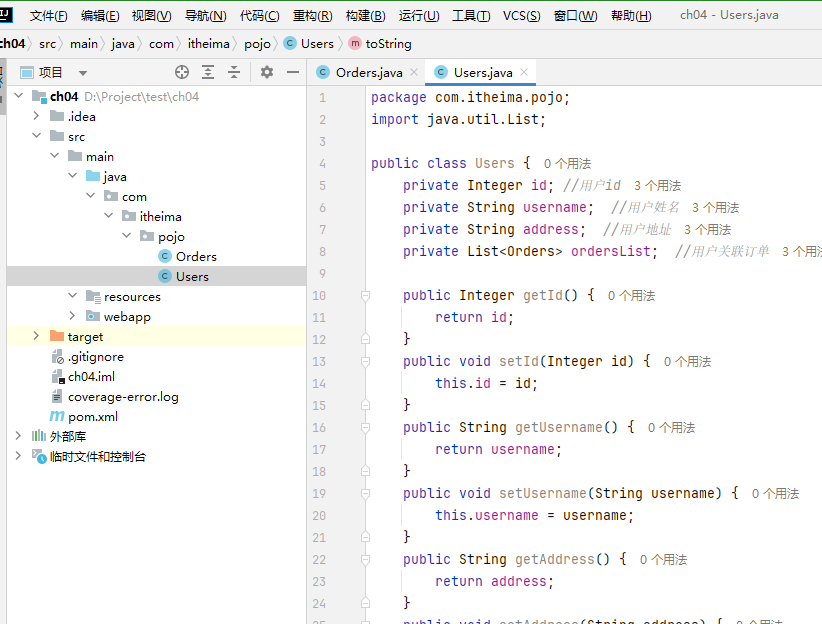Select the pom.xml Maven file
Viewport: 822px width, 624px height.
(92, 416)
